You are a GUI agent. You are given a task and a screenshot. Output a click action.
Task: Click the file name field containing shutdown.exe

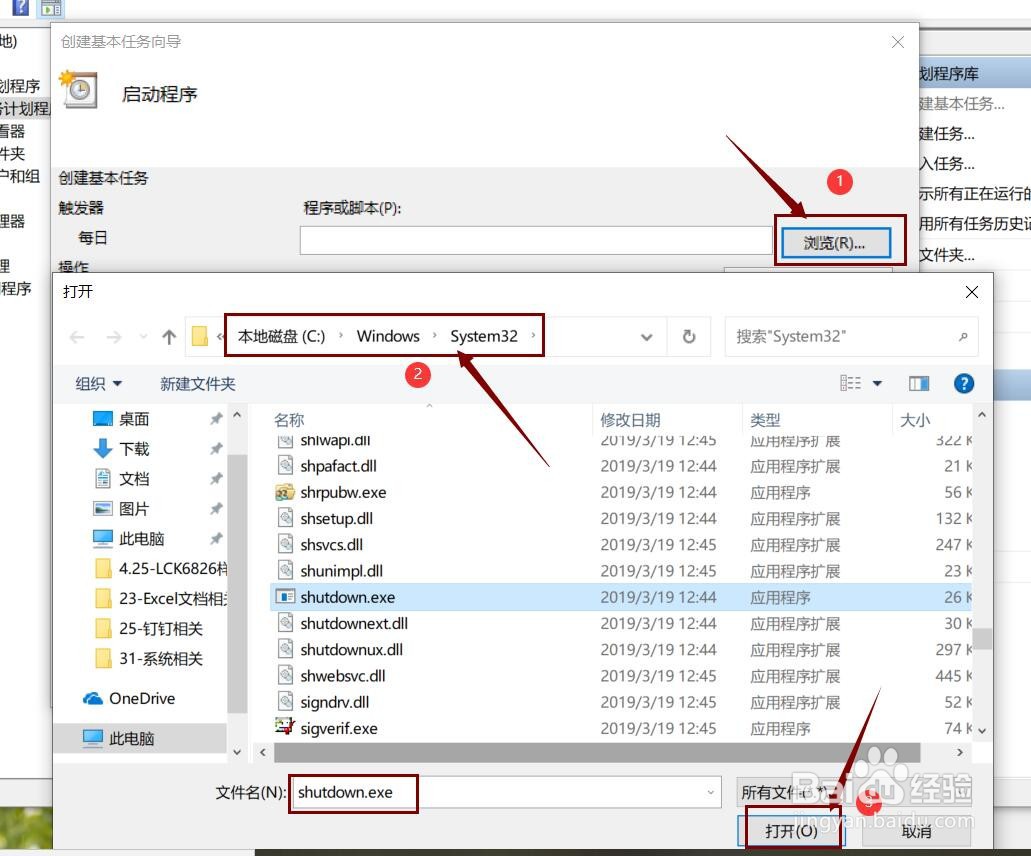[352, 793]
